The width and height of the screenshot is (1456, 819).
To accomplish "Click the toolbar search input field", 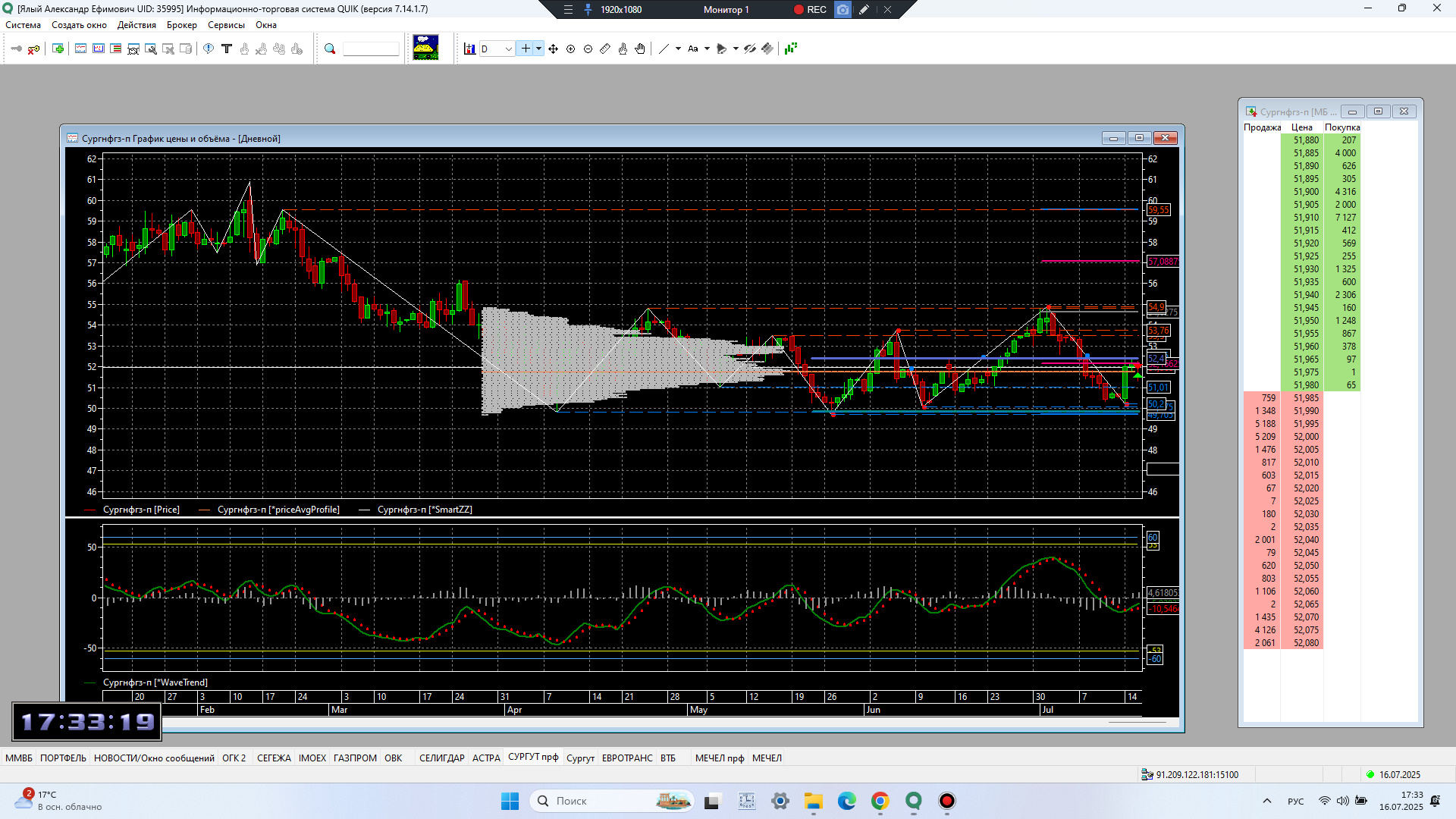I will pos(371,49).
